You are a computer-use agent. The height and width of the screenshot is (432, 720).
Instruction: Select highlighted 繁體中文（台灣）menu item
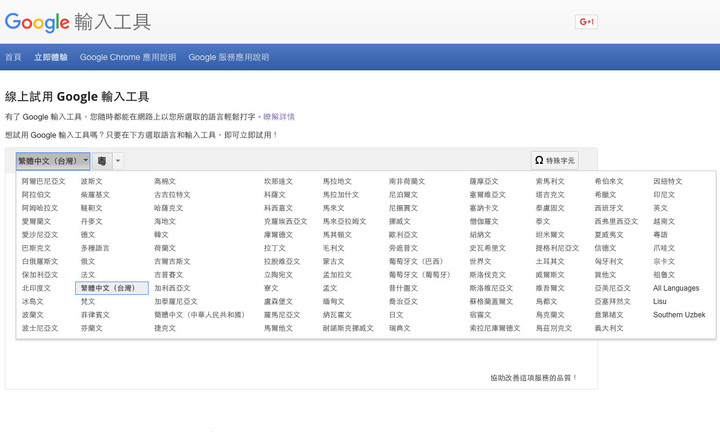[x=112, y=288]
